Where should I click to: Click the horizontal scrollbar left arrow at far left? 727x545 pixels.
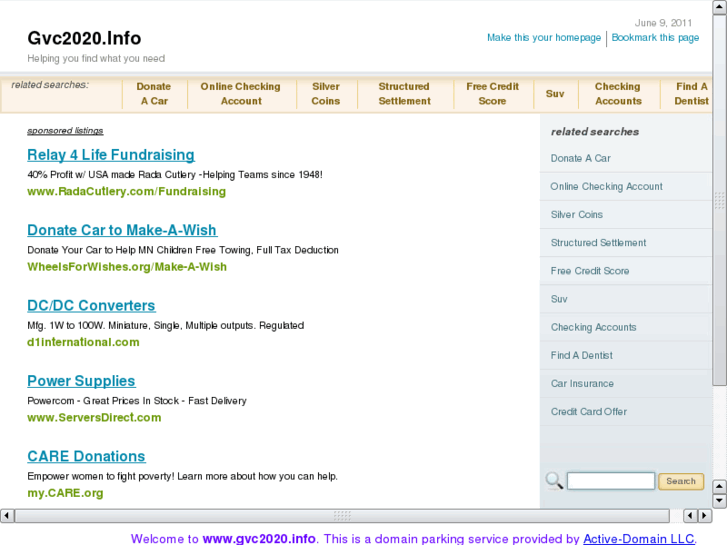pyautogui.click(x=7, y=515)
